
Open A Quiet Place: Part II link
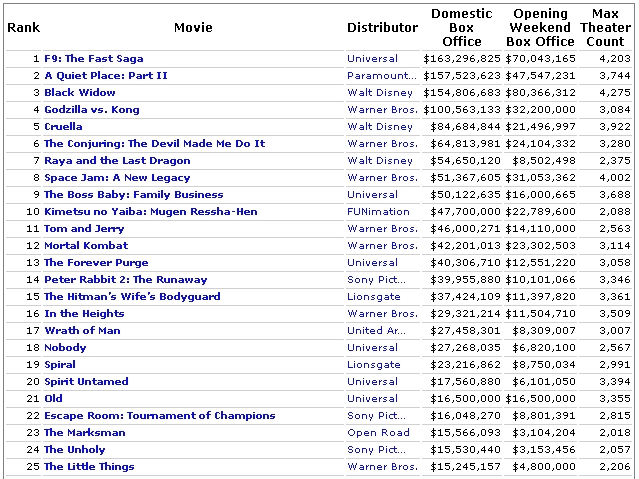tap(106, 76)
